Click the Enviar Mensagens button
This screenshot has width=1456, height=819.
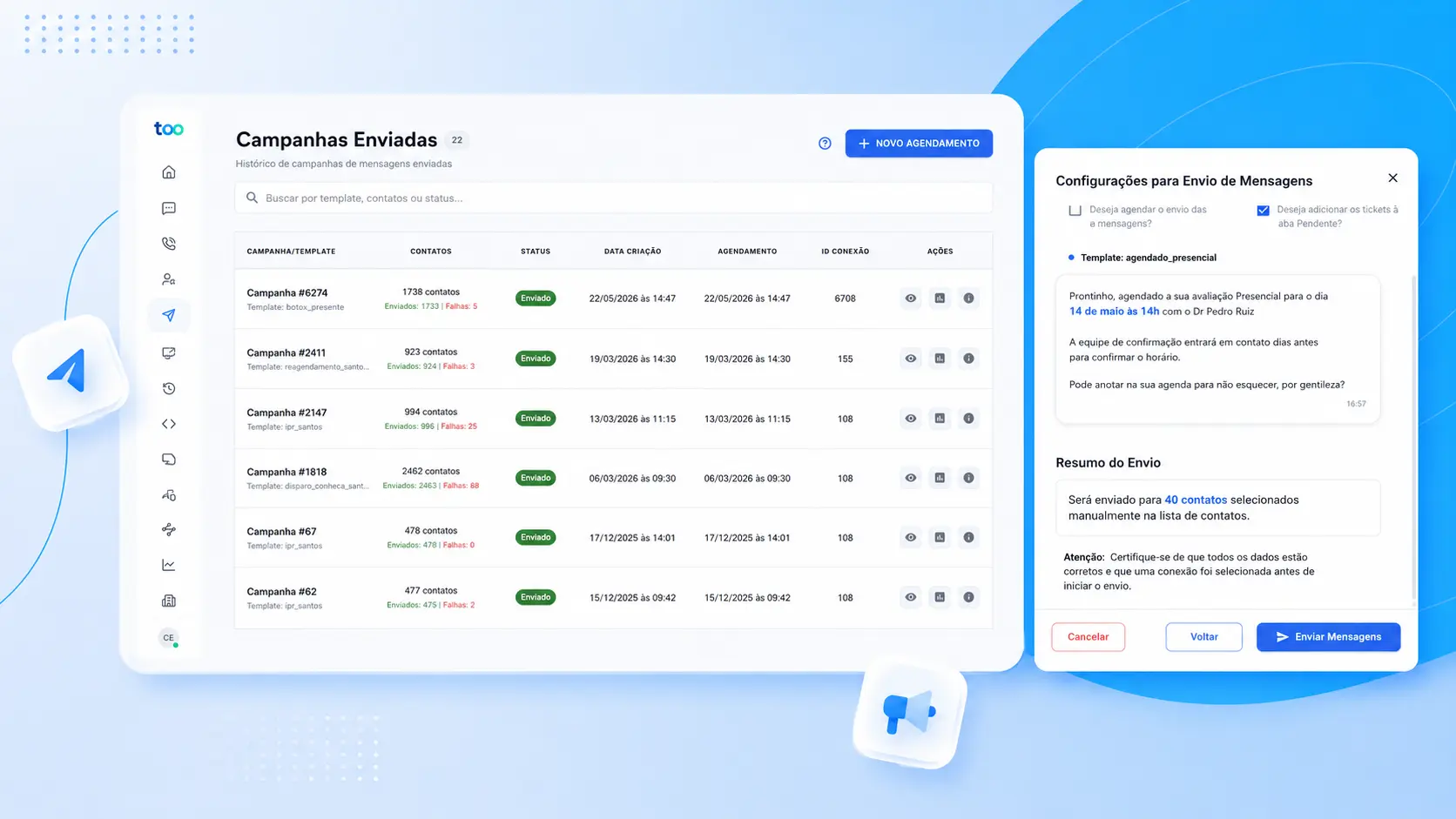click(1329, 637)
